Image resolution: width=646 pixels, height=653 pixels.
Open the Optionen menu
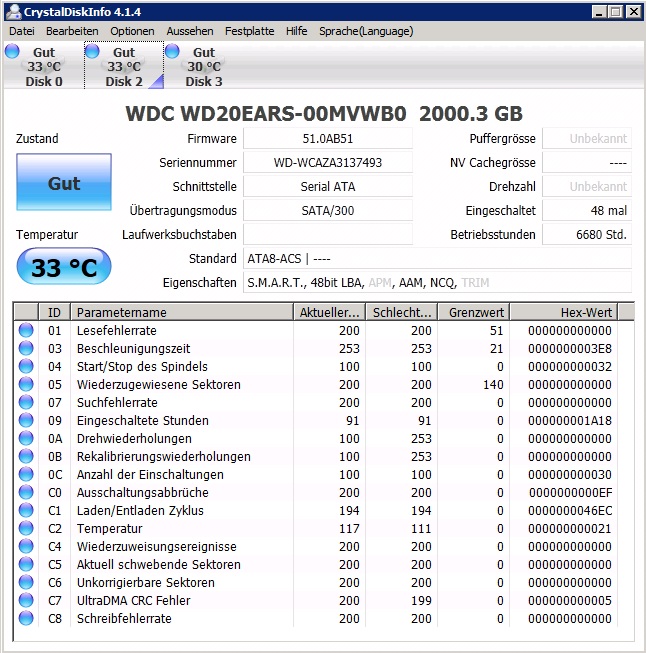click(x=132, y=31)
